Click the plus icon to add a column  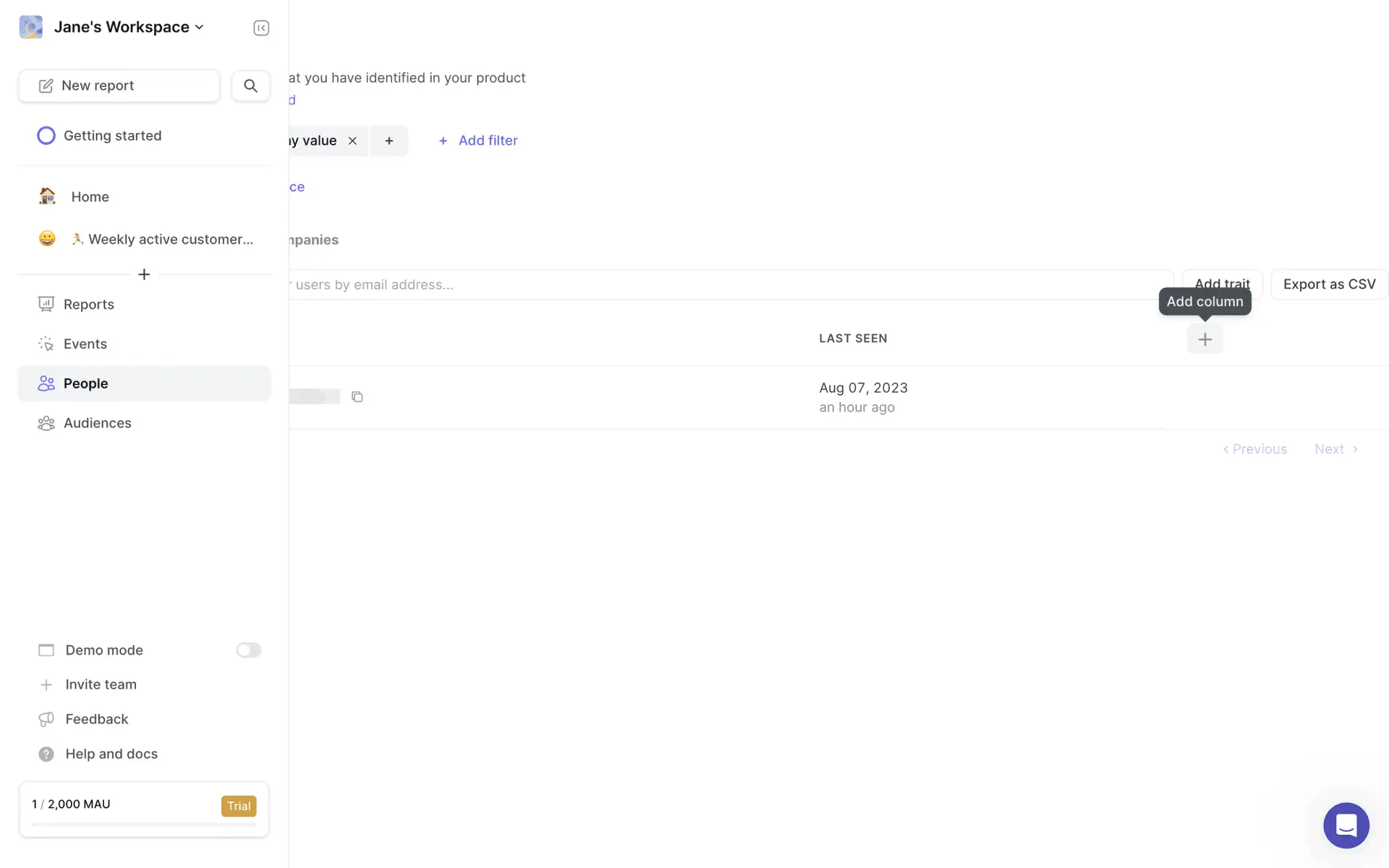1205,339
